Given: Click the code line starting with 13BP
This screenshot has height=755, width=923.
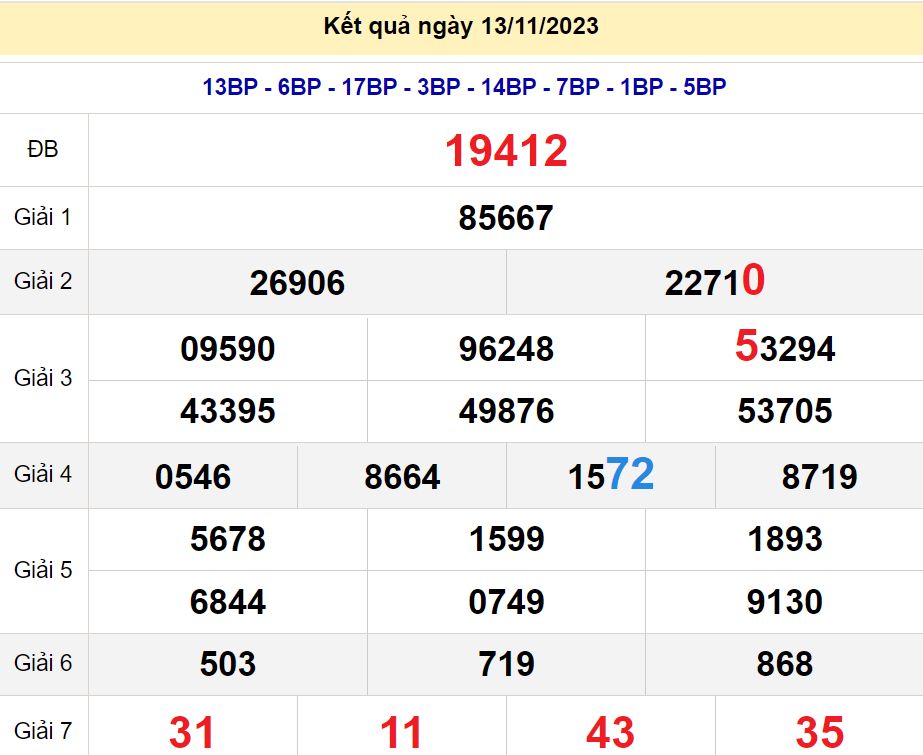Looking at the screenshot, I should [x=463, y=87].
